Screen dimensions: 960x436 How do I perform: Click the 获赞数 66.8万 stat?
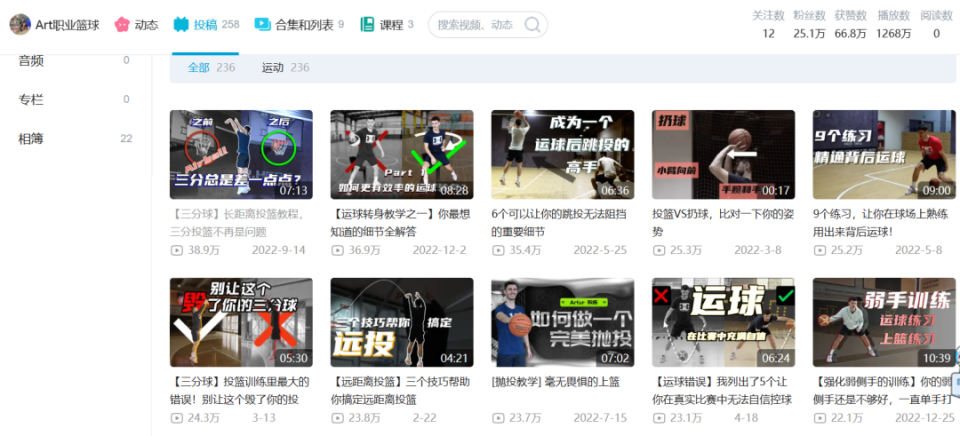(x=851, y=24)
